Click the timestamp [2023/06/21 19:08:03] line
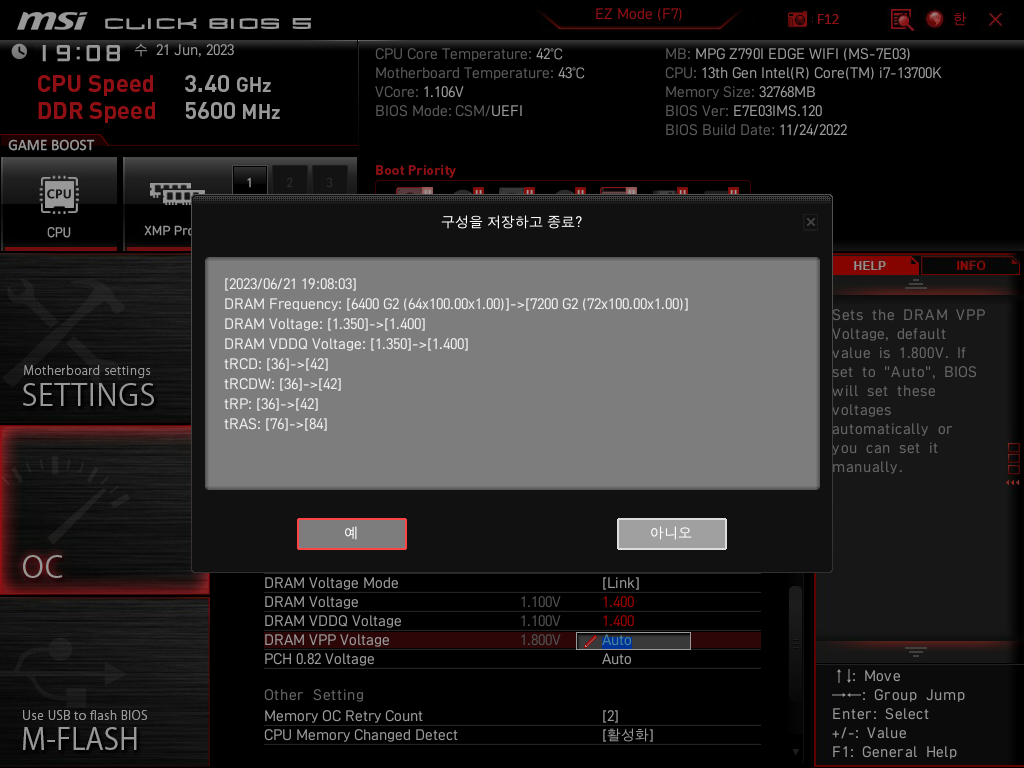 coord(290,284)
